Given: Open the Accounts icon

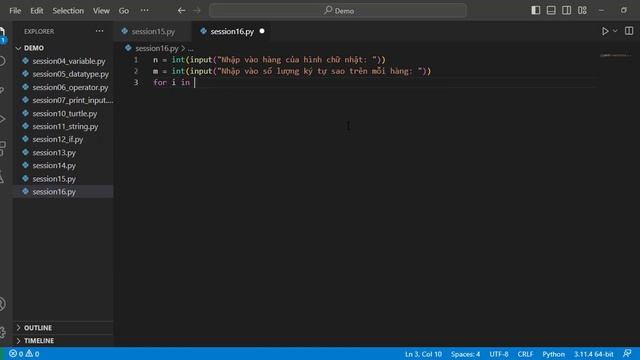Looking at the screenshot, I should pos(2,304).
